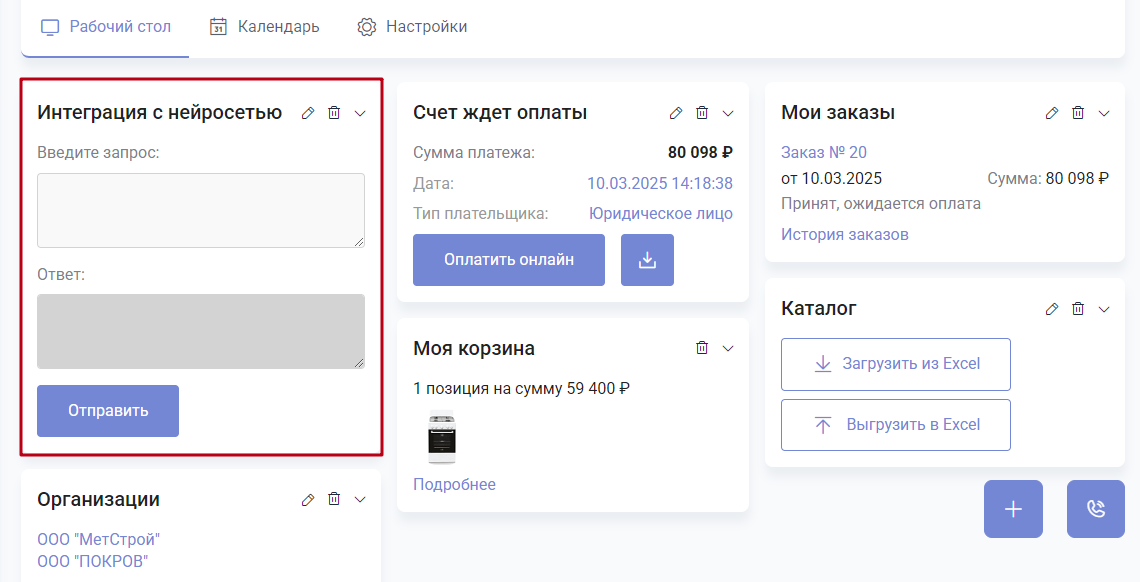Open the ООО "ПОКРОВ" organization link
This screenshot has width=1140, height=582.
coord(92,562)
